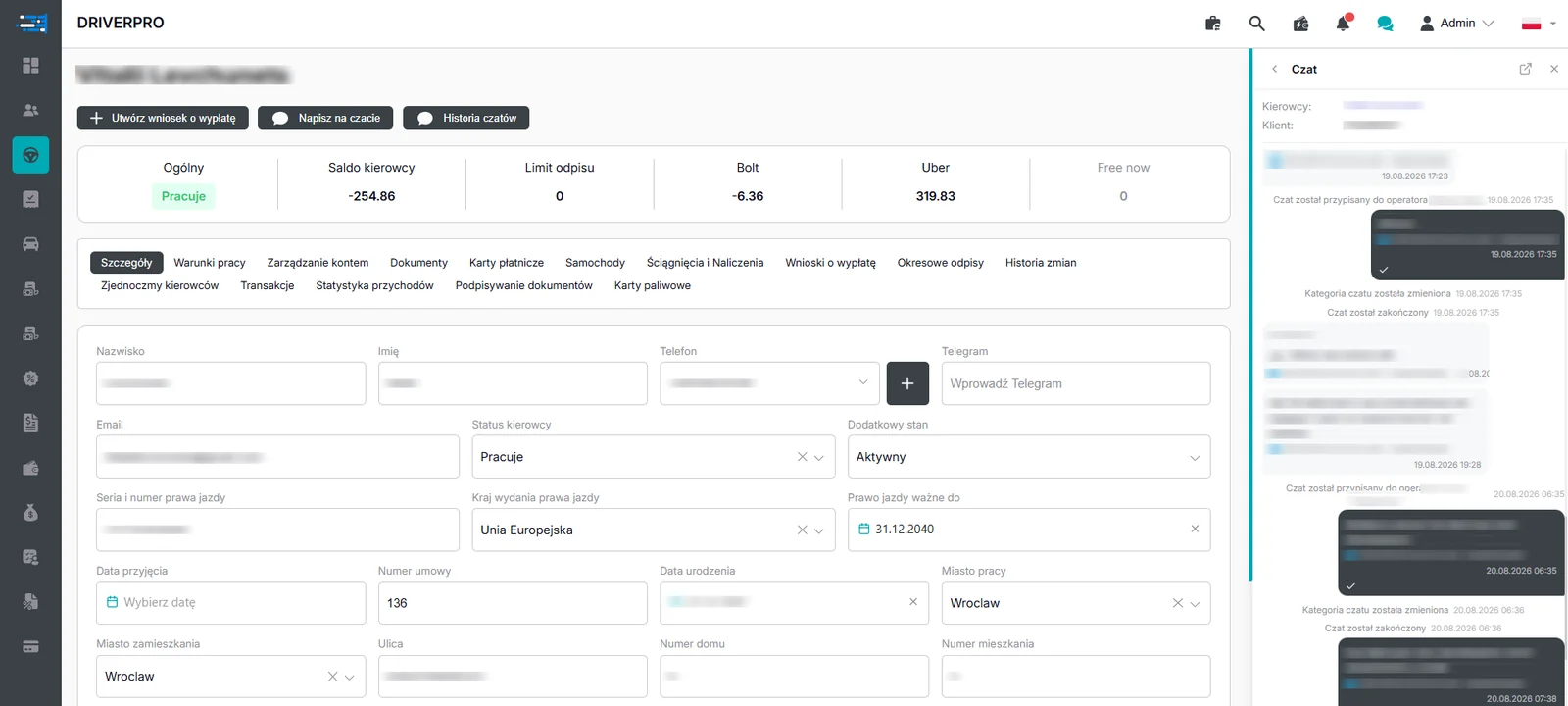Viewport: 1568px width, 706px height.
Task: Pop out the chat in new window
Action: click(x=1525, y=69)
